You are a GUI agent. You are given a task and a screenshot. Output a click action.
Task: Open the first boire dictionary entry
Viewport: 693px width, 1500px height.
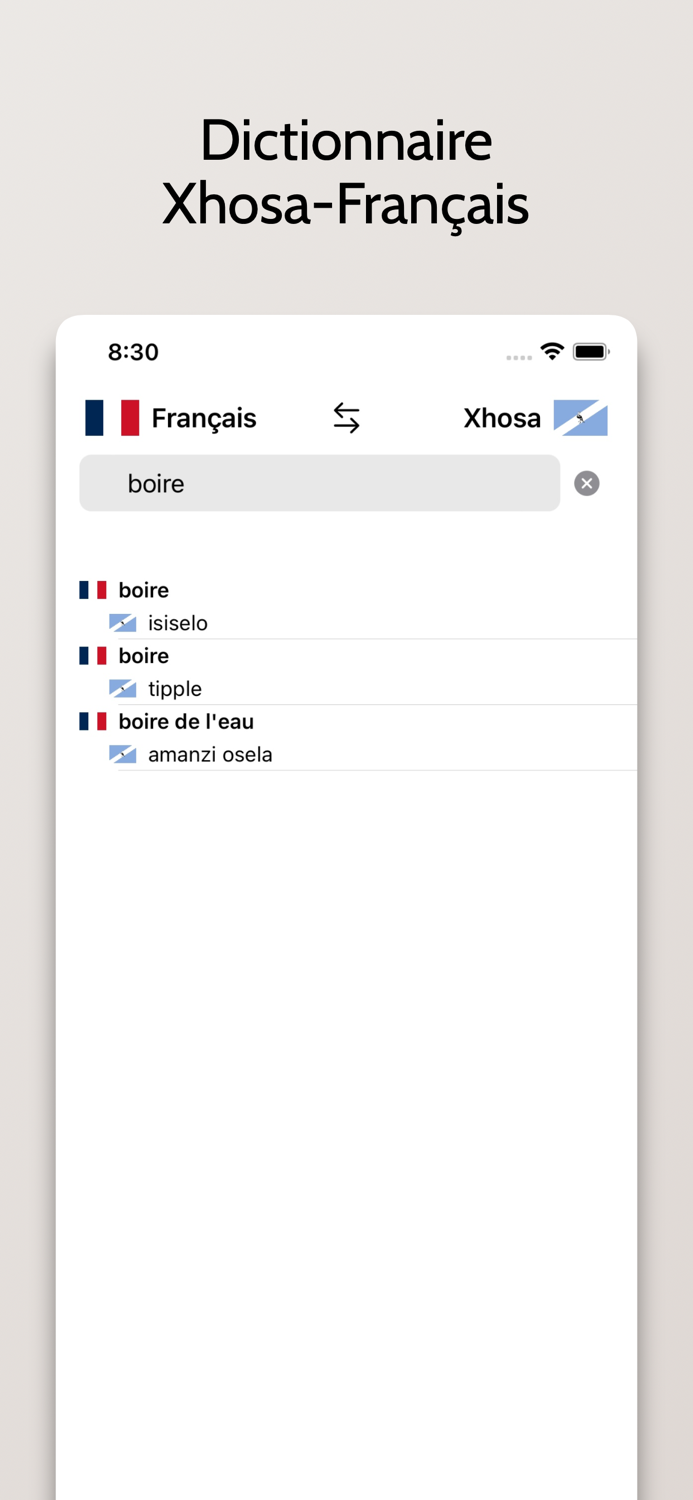coord(143,589)
